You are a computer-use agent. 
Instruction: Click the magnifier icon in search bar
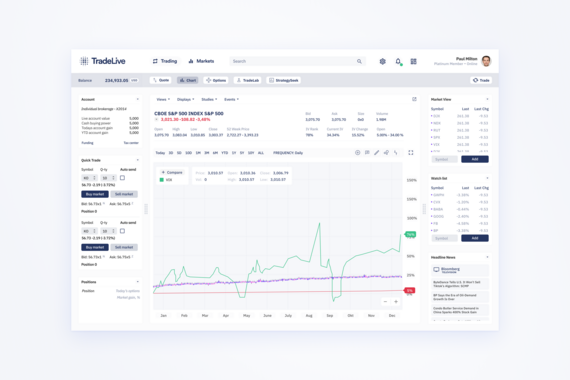pyautogui.click(x=359, y=61)
